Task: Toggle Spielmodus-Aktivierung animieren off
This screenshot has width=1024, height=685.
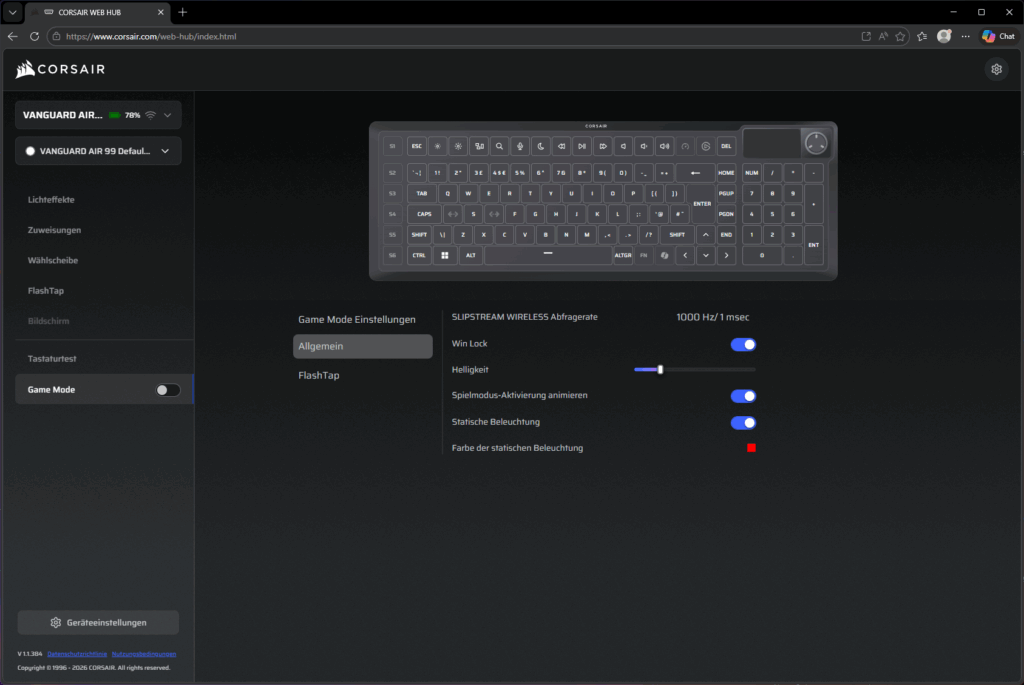Action: [743, 396]
